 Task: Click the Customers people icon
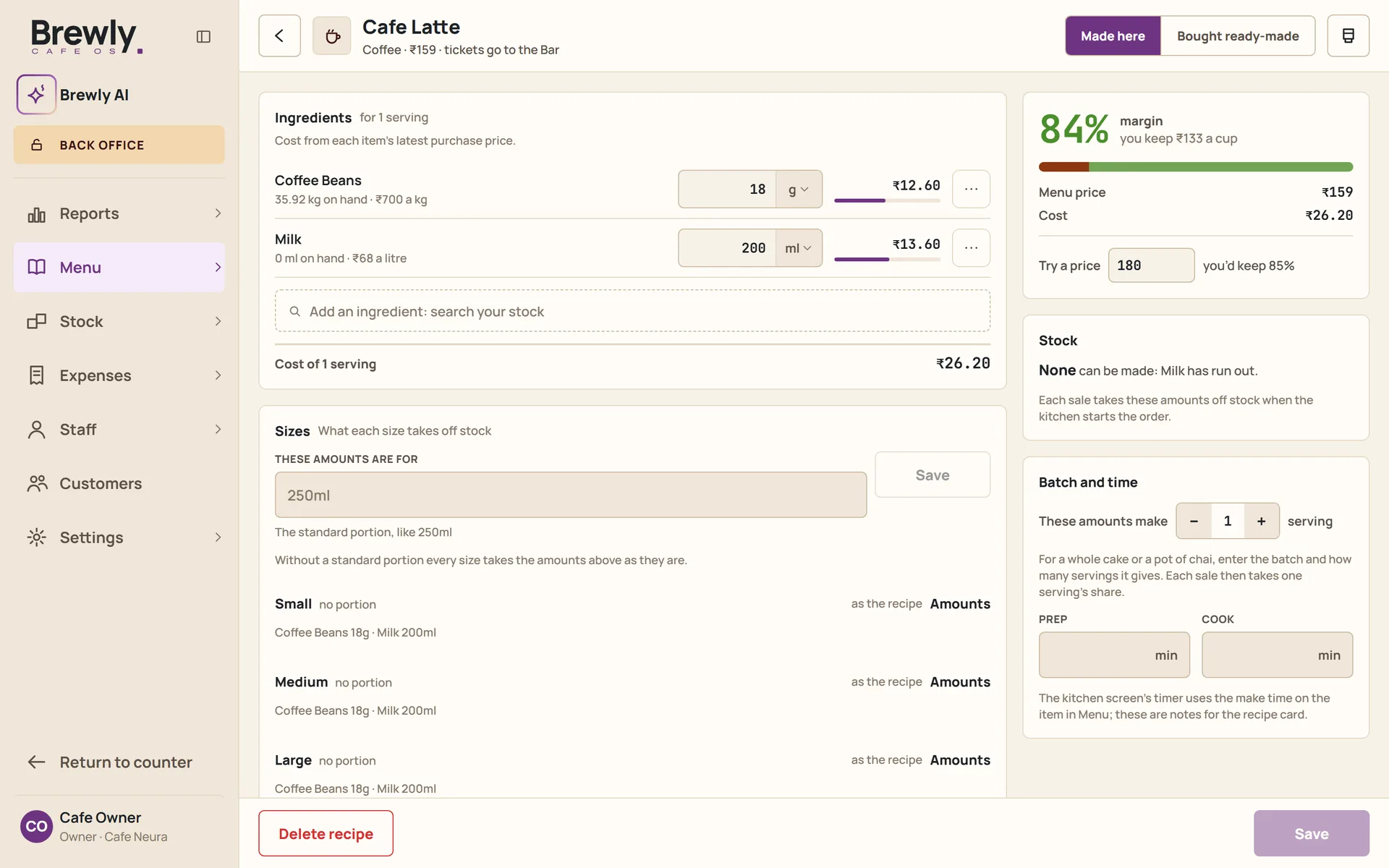click(x=37, y=483)
